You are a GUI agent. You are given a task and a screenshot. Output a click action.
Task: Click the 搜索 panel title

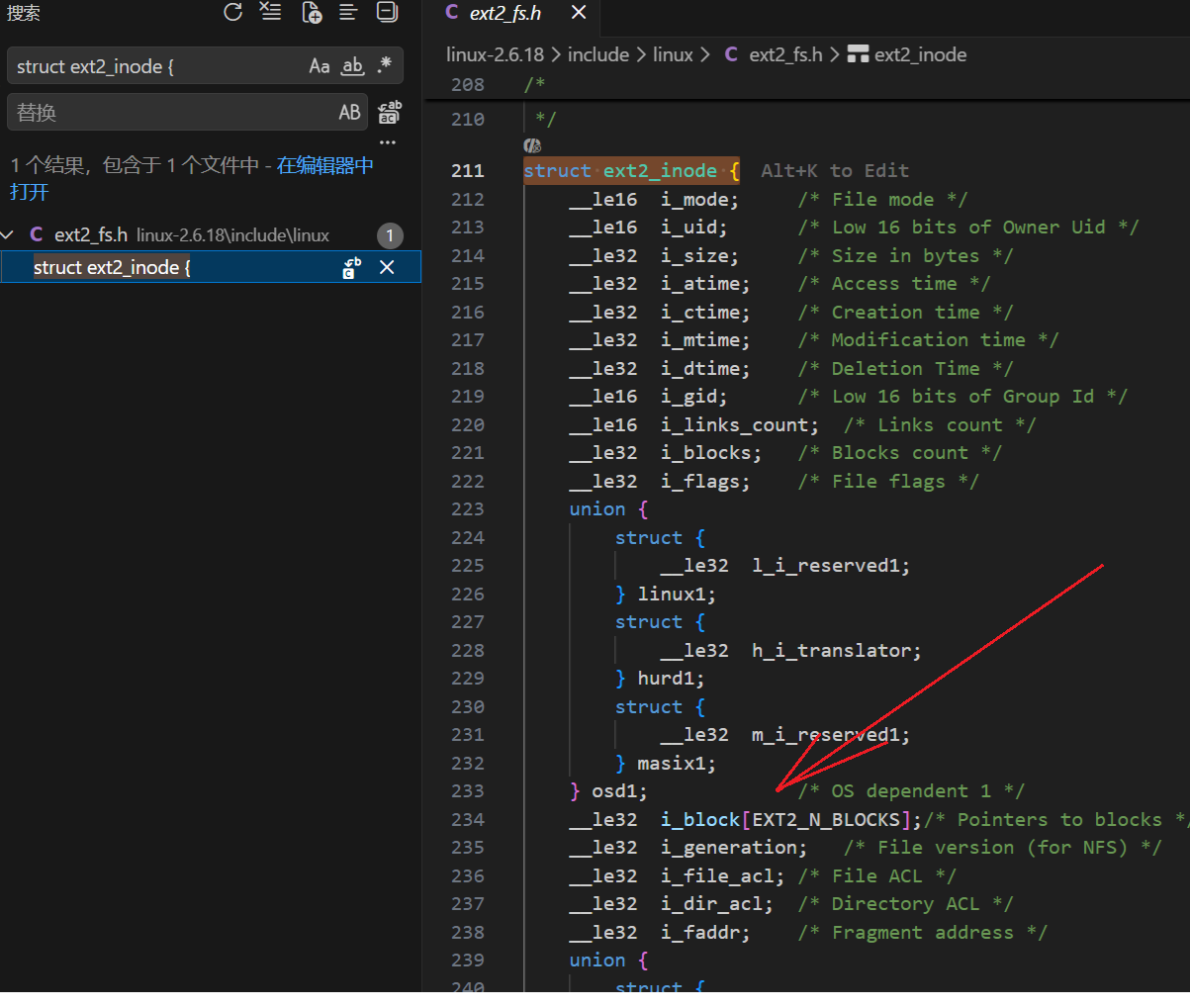(x=24, y=12)
